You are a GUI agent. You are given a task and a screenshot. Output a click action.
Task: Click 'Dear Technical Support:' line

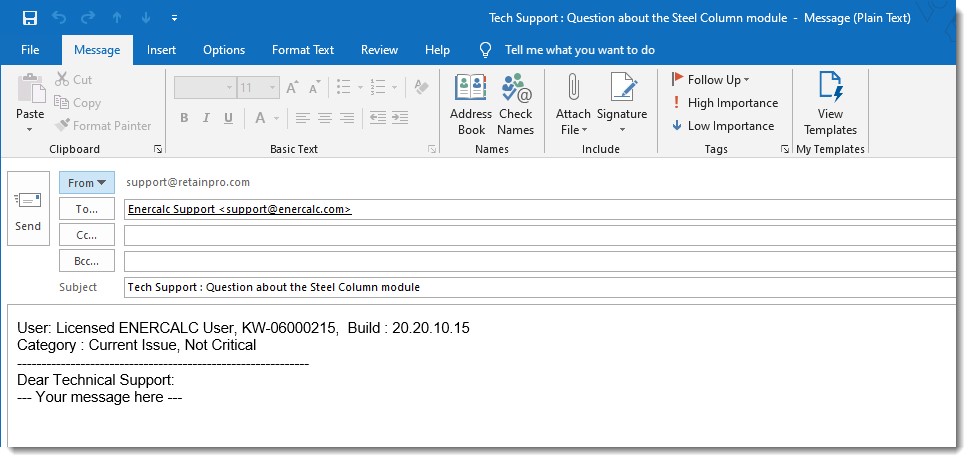click(96, 380)
